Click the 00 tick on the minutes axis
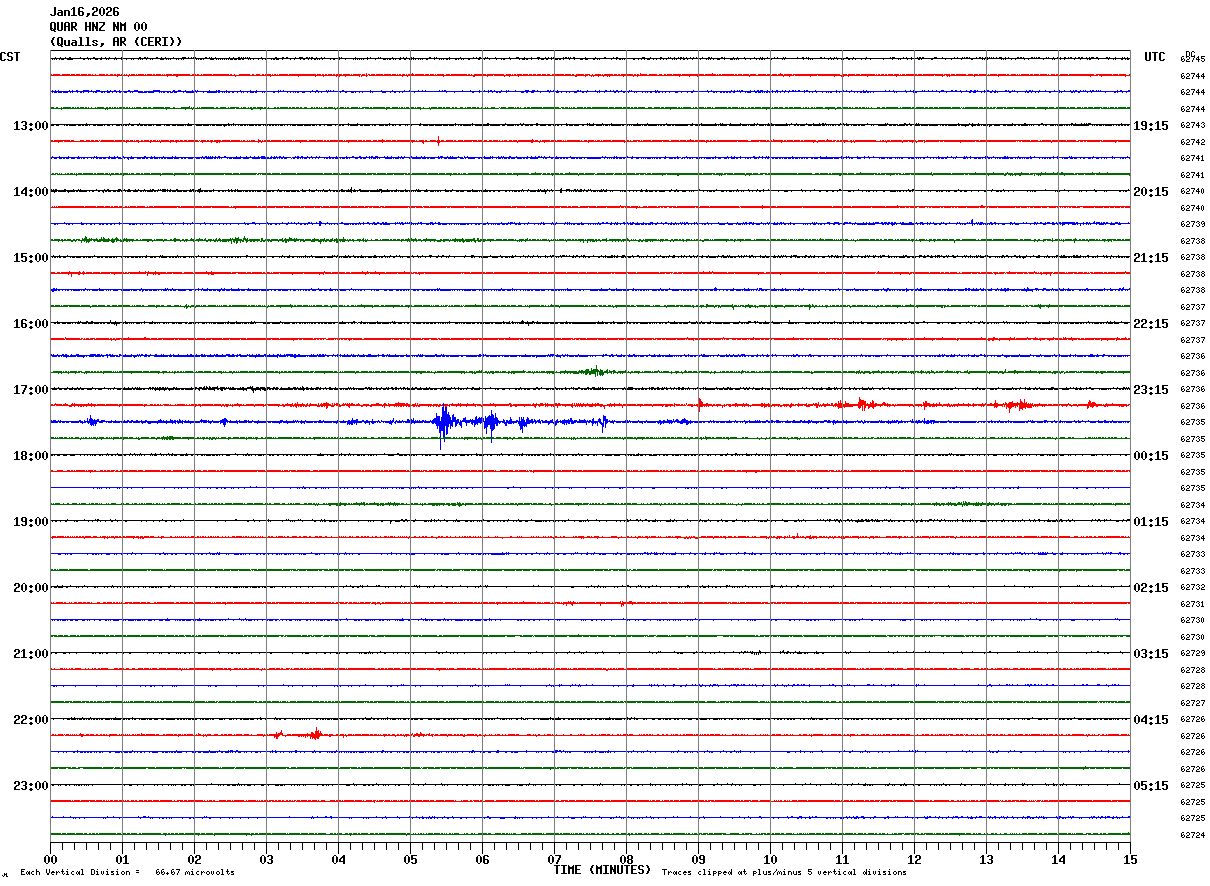1210x886 pixels. [x=50, y=859]
